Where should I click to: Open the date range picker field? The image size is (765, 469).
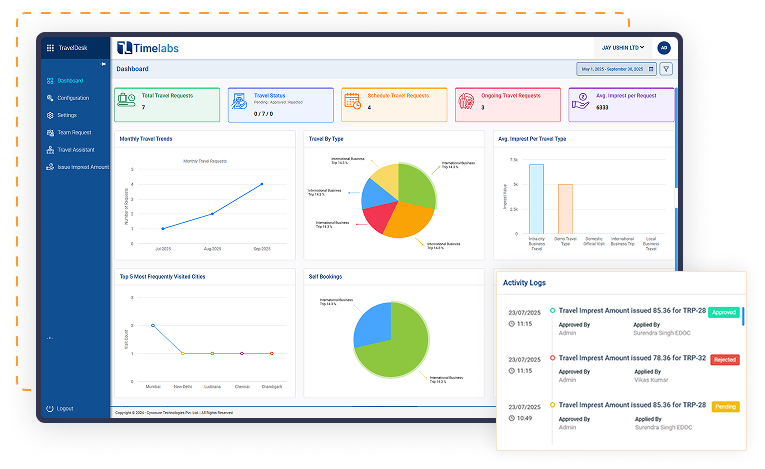[x=616, y=69]
